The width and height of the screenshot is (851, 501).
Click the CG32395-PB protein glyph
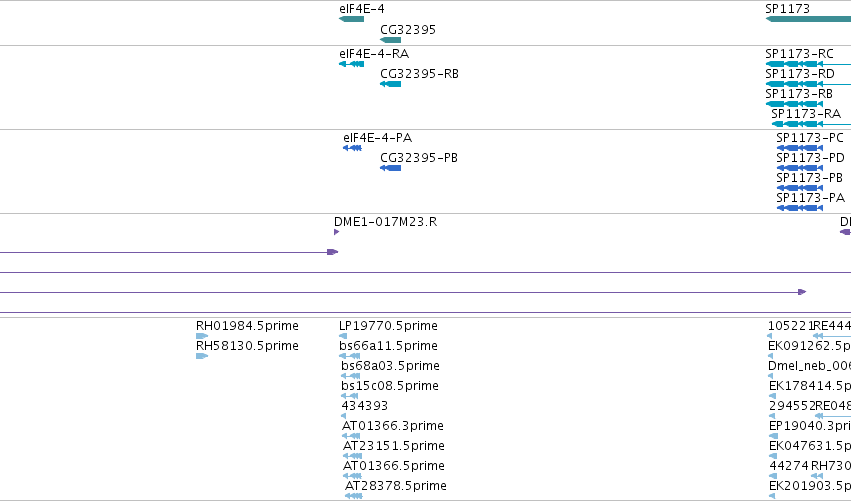point(390,168)
